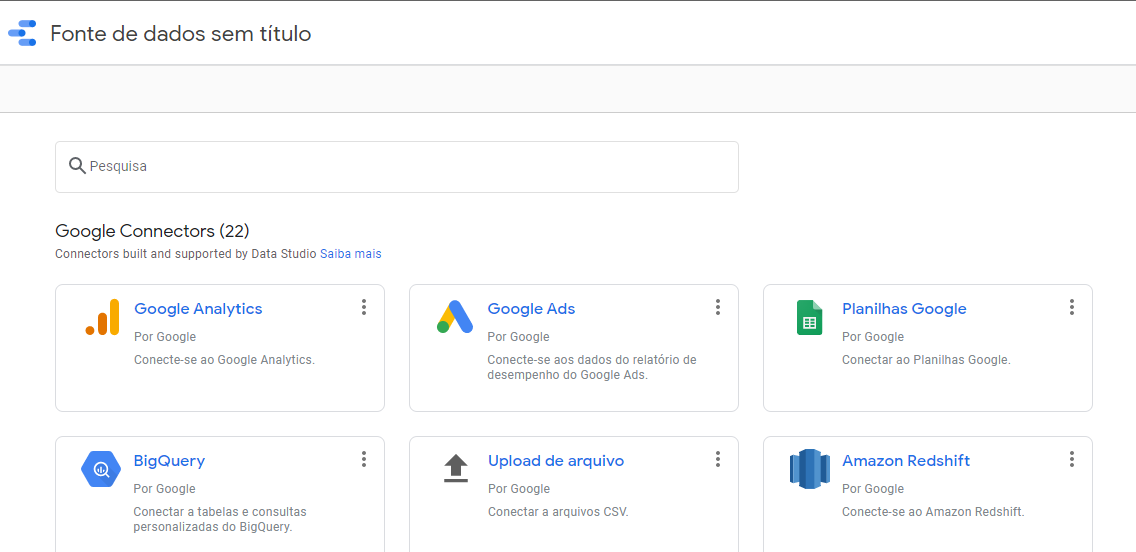Click the Google Connectors (22) heading
This screenshot has width=1136, height=552.
152,231
